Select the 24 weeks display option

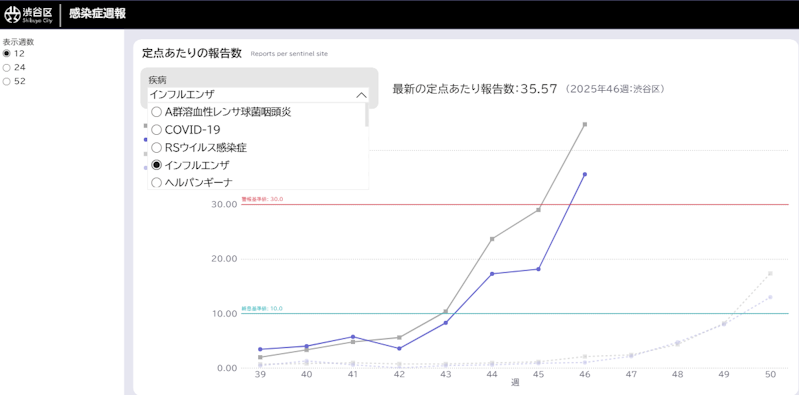[7, 67]
